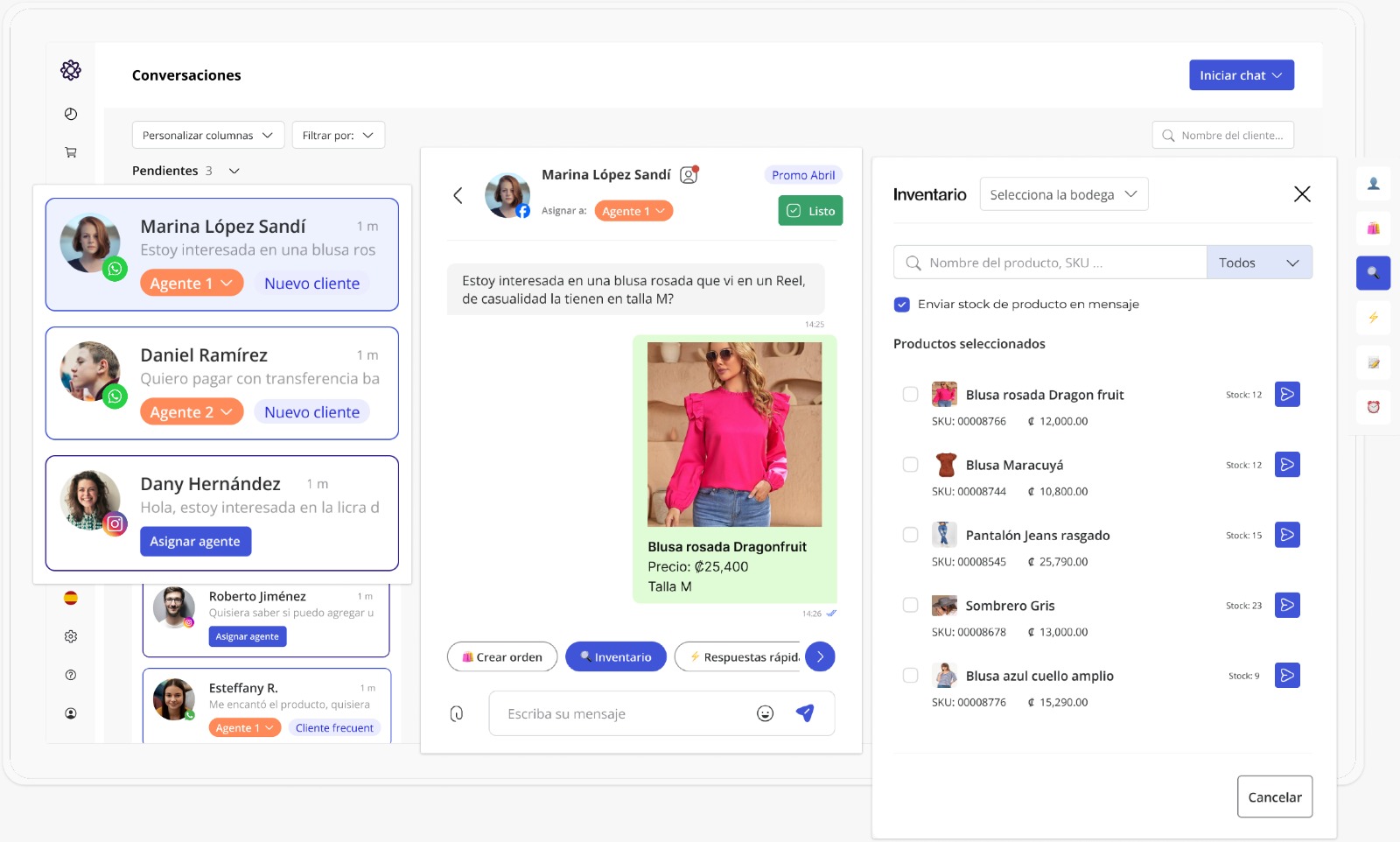Expand the Personalizar columnas dropdown

click(x=208, y=136)
